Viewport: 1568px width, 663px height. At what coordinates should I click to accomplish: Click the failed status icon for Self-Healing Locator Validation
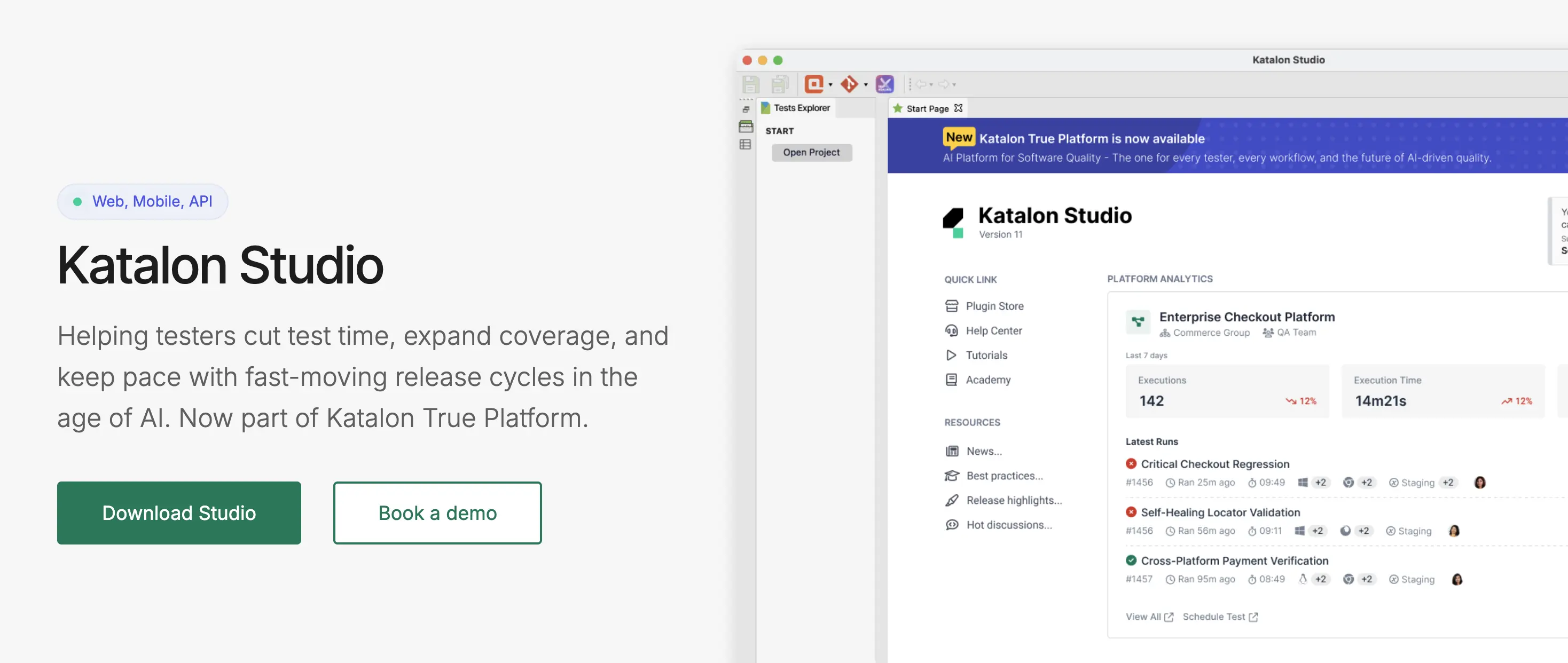(x=1131, y=511)
